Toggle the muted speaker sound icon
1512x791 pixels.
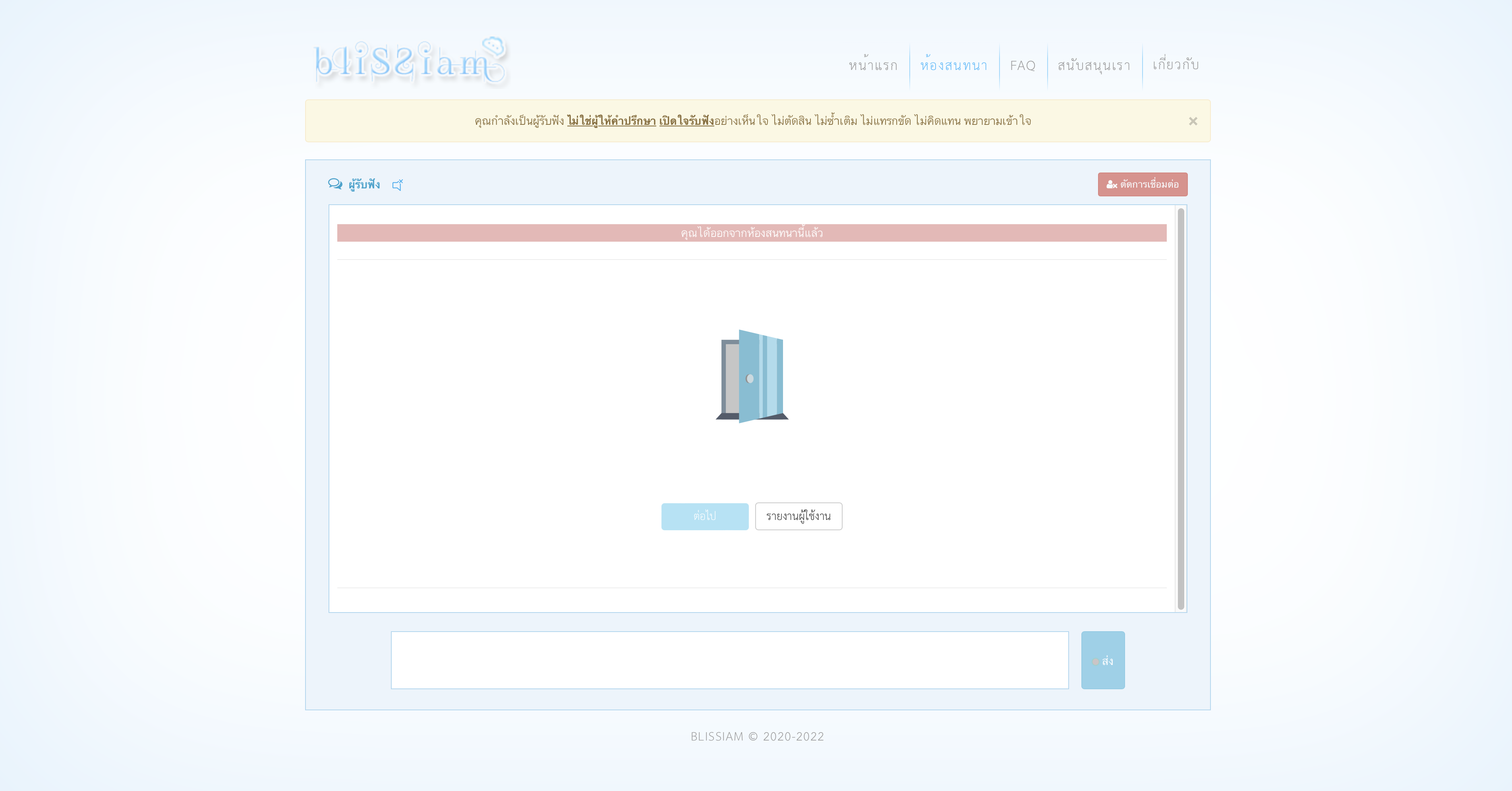(x=397, y=185)
